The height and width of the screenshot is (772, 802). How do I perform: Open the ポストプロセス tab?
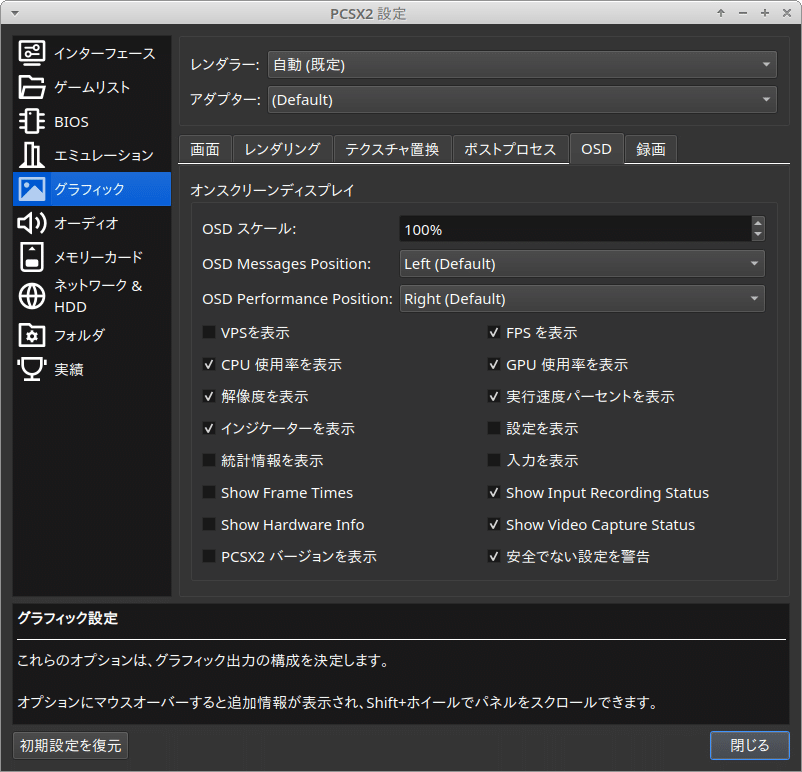510,149
